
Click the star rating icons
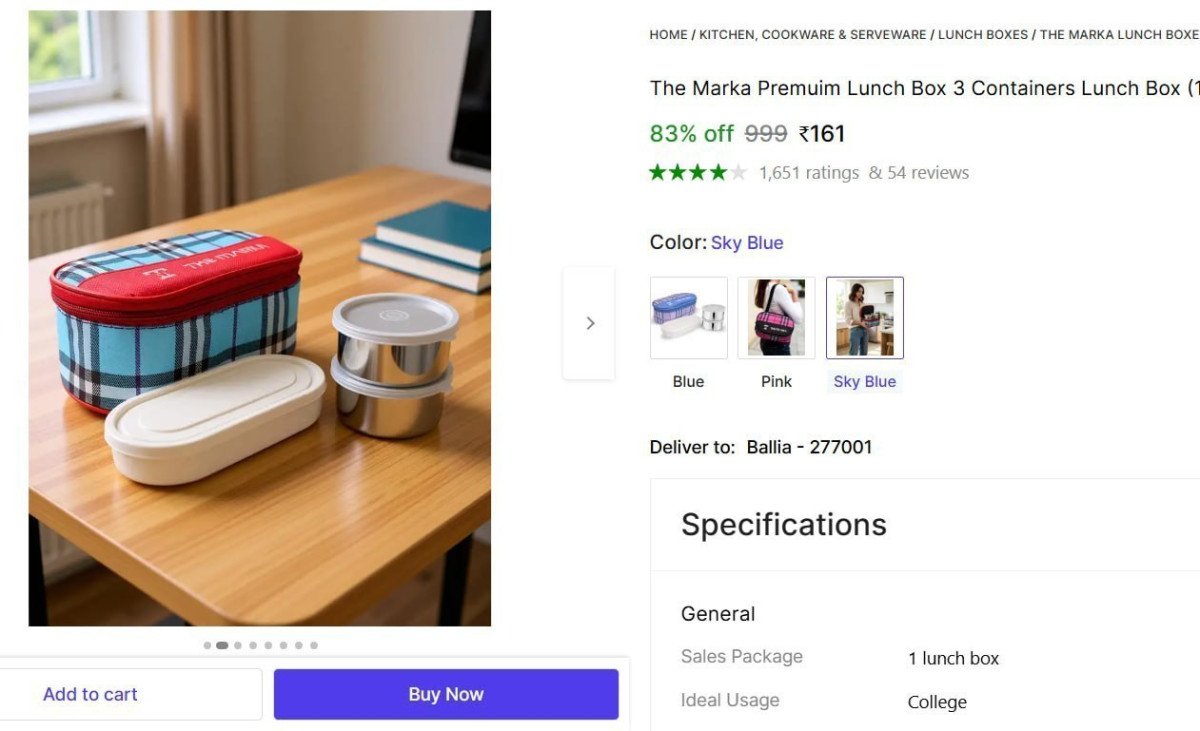[696, 171]
